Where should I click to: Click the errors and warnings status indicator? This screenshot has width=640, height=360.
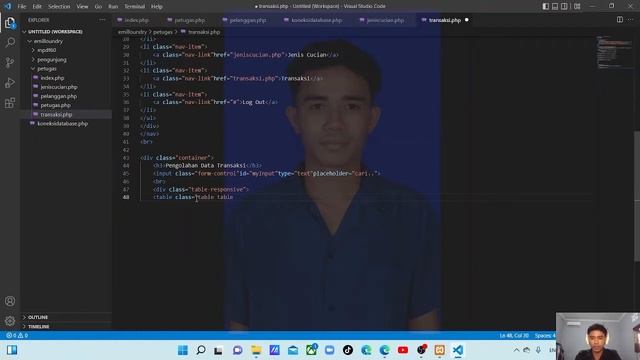(x=17, y=335)
